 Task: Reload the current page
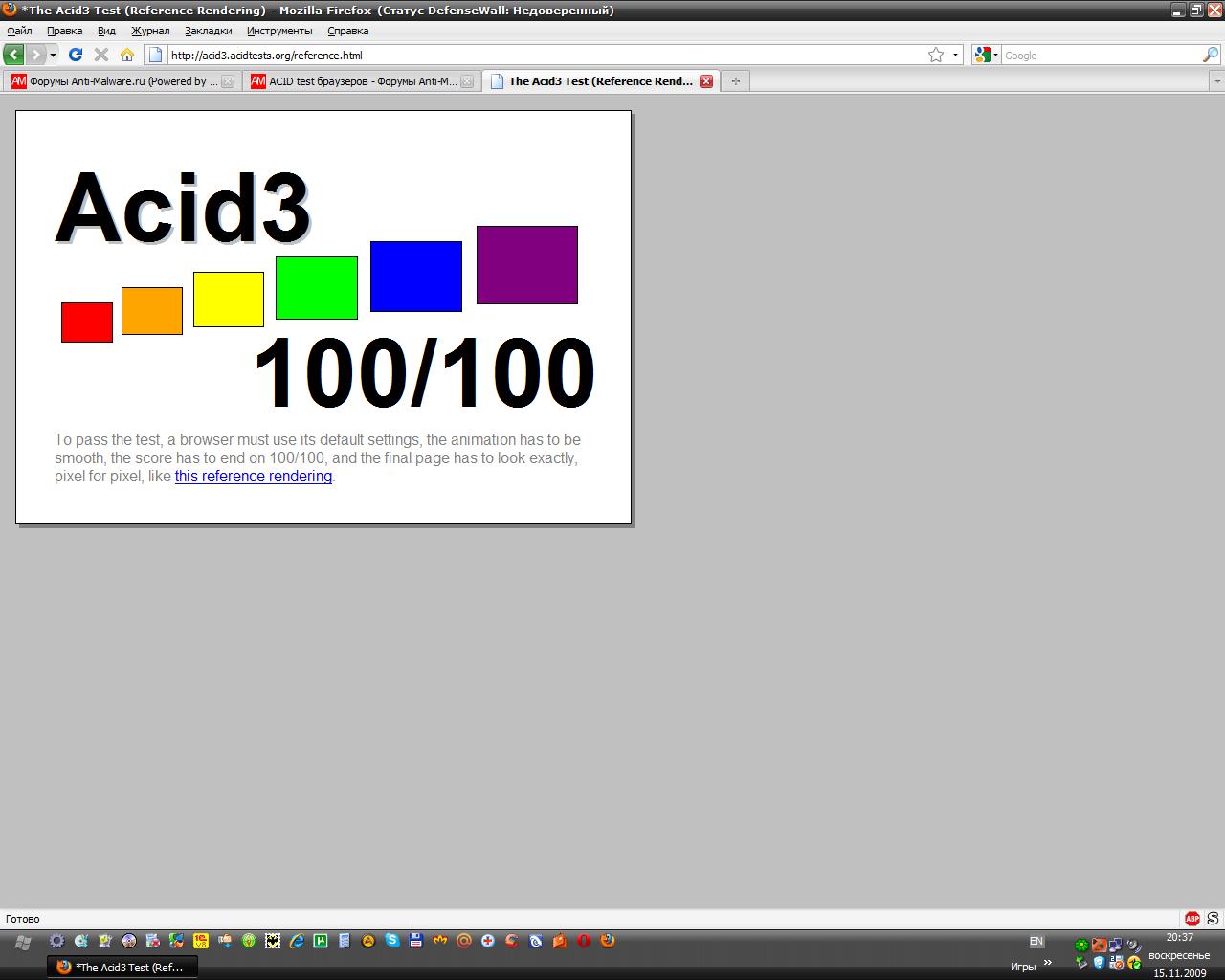pyautogui.click(x=76, y=55)
